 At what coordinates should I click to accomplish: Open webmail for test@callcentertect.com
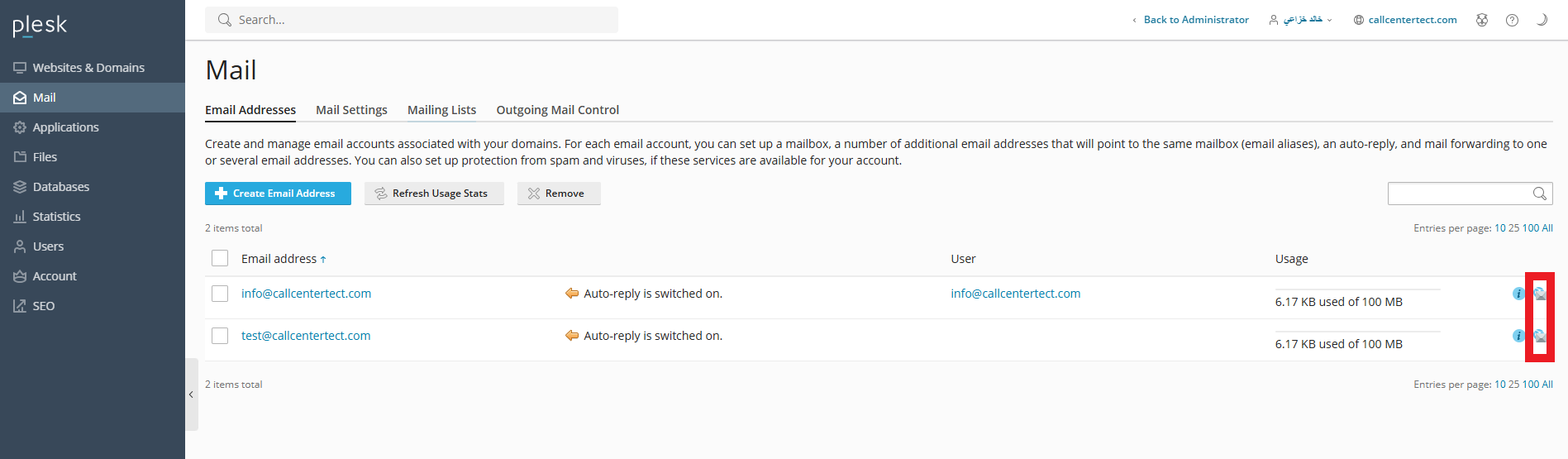coord(1540,336)
